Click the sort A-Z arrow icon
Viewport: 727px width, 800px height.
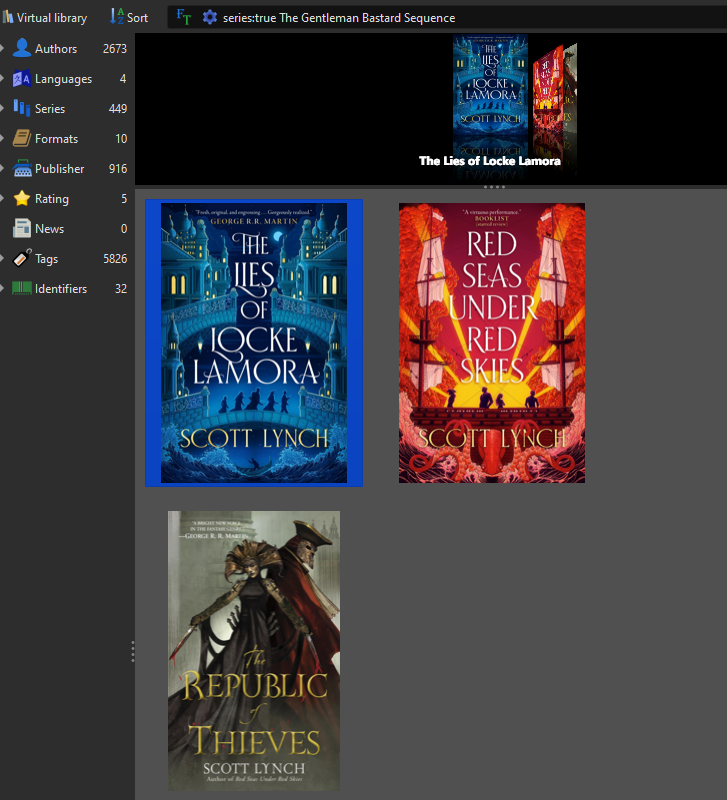click(x=116, y=17)
